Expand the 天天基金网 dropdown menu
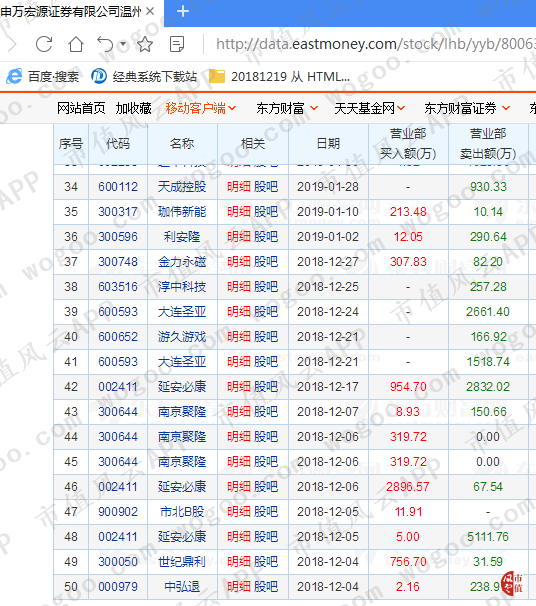Screen dimensions: 536x606 tap(369, 108)
